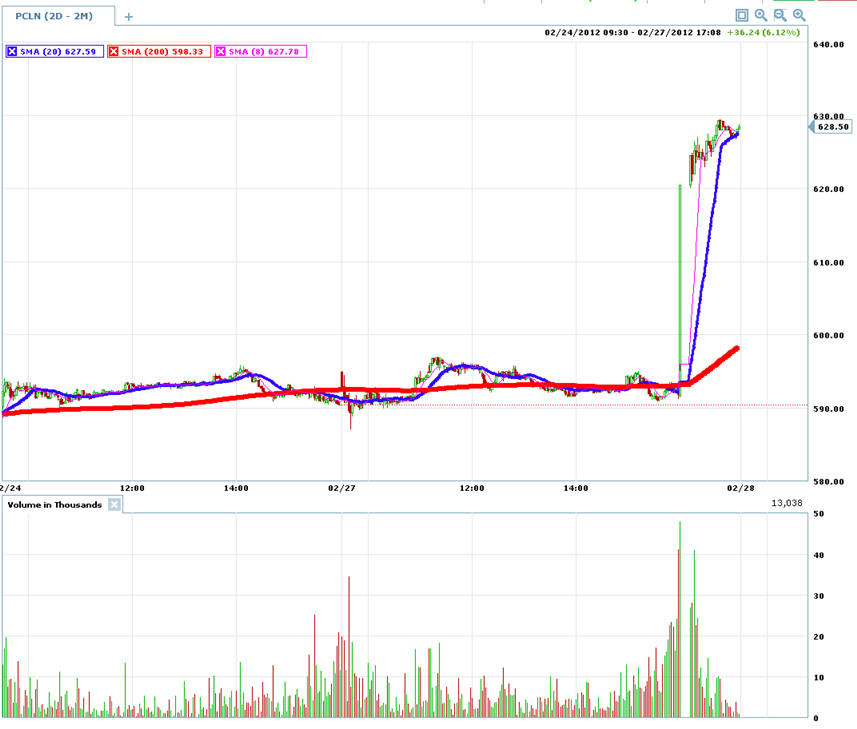This screenshot has width=857, height=729.
Task: Zoom in the chart with plus magnifier
Action: 799,15
